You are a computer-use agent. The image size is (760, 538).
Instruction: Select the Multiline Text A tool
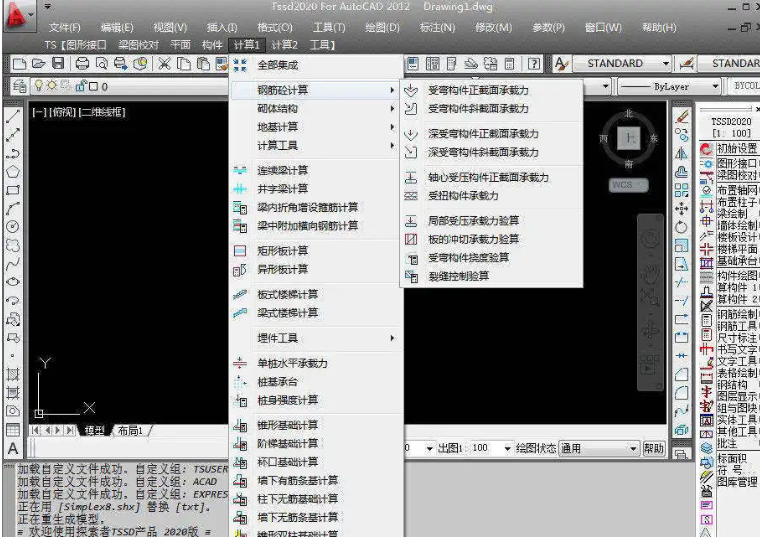(x=13, y=448)
